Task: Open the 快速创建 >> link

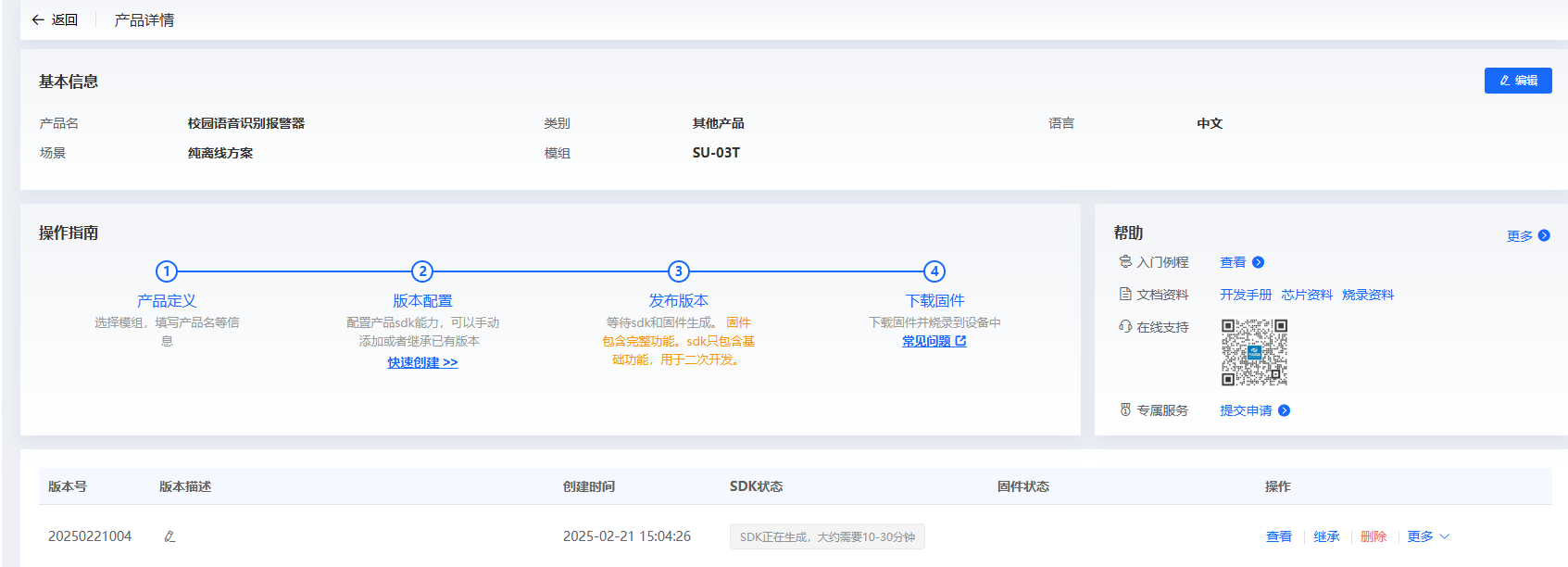Action: tap(422, 362)
